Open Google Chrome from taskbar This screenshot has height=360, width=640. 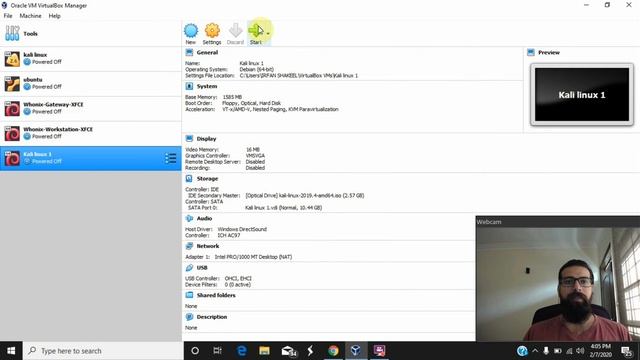(x=333, y=351)
